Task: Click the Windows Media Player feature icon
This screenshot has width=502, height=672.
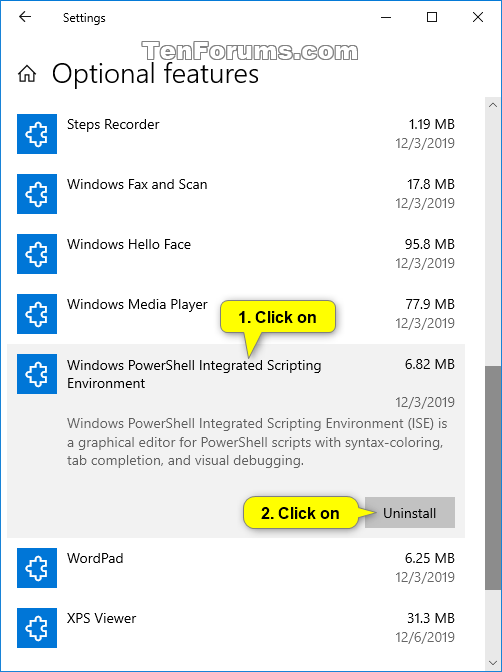Action: click(37, 314)
